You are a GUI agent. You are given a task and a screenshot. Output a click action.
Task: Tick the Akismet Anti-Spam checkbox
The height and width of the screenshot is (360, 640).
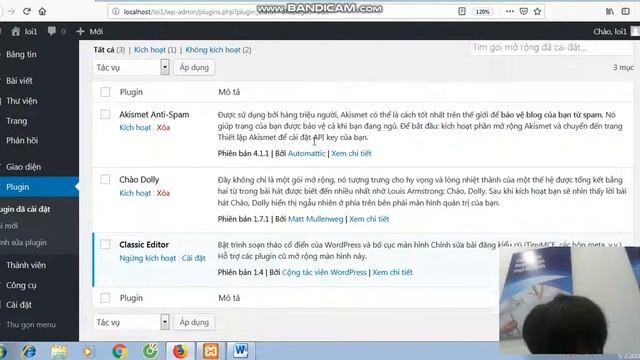[x=105, y=114]
